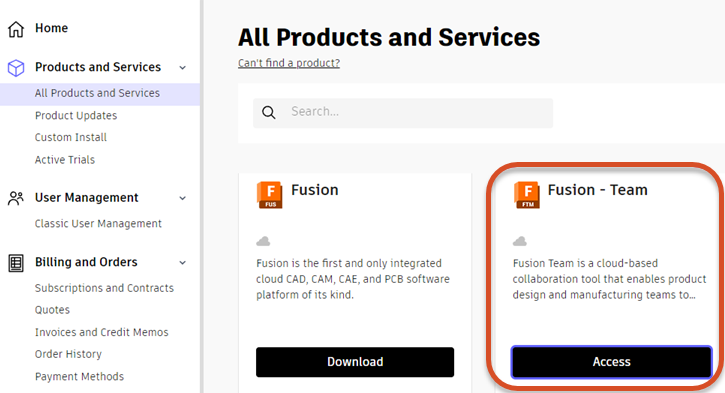Screen dimensions: 725x393
Task: Click the "Can't find a product?" link
Action: pos(289,63)
